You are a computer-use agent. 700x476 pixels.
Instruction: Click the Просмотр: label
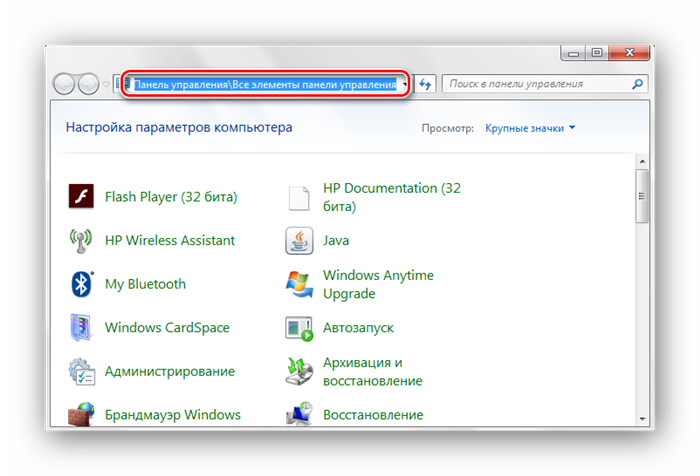pos(447,128)
